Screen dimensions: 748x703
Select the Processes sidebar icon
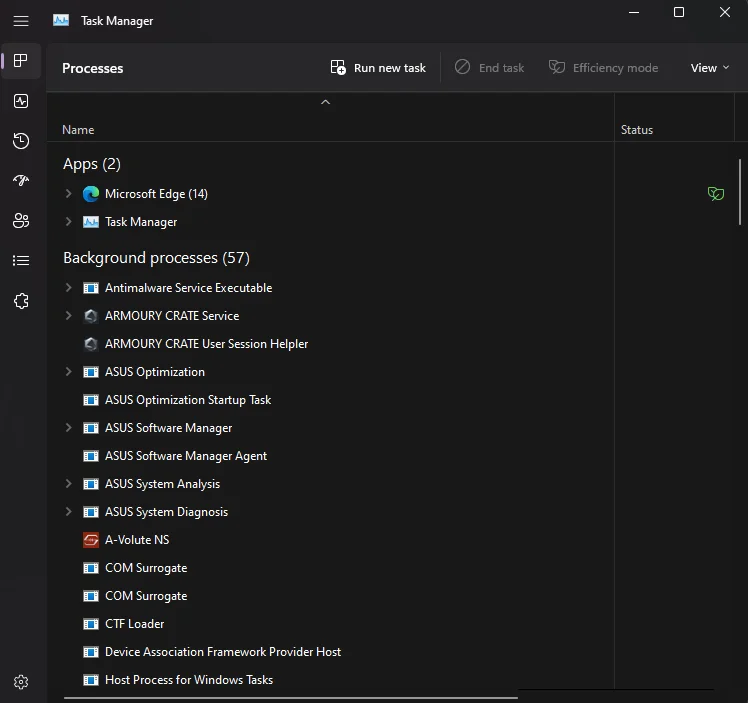click(x=21, y=61)
